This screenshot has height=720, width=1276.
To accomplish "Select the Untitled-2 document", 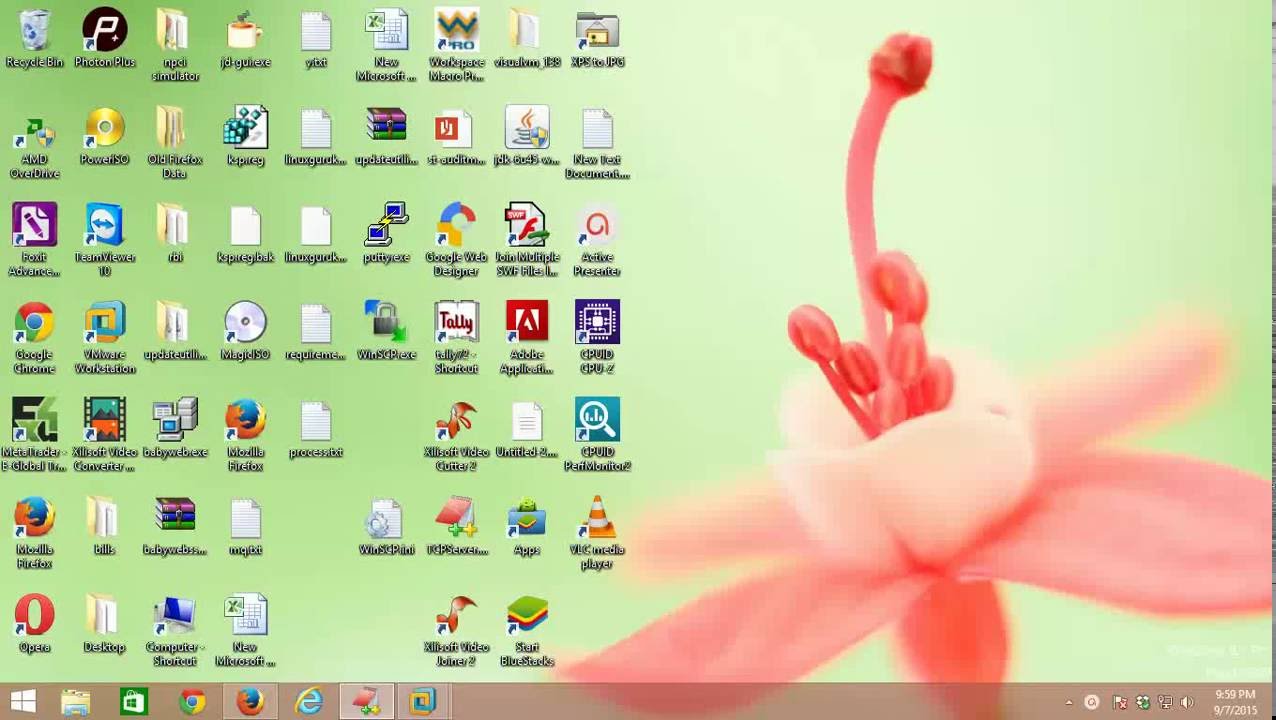I will coord(526,420).
